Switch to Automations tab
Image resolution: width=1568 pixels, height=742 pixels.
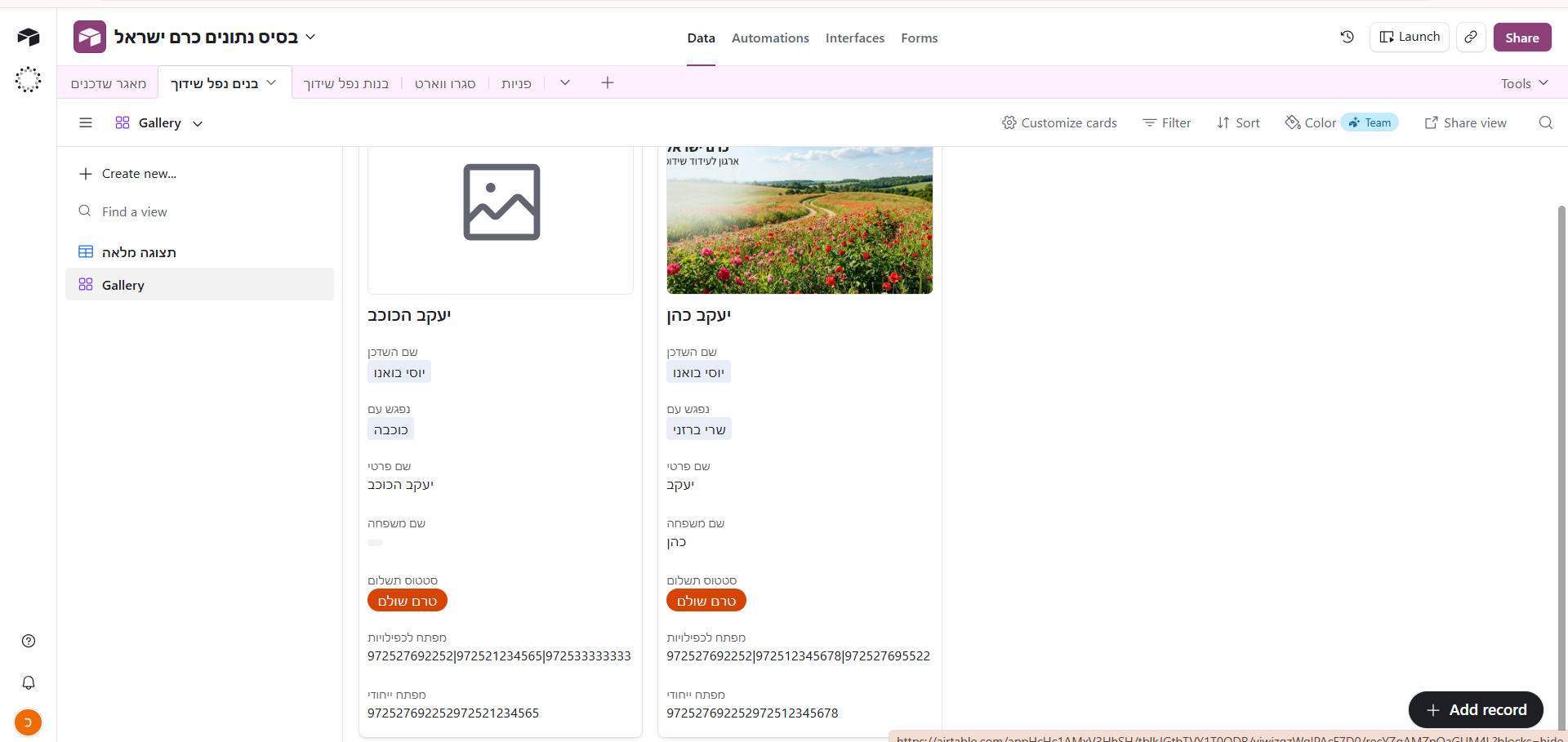[x=770, y=38]
